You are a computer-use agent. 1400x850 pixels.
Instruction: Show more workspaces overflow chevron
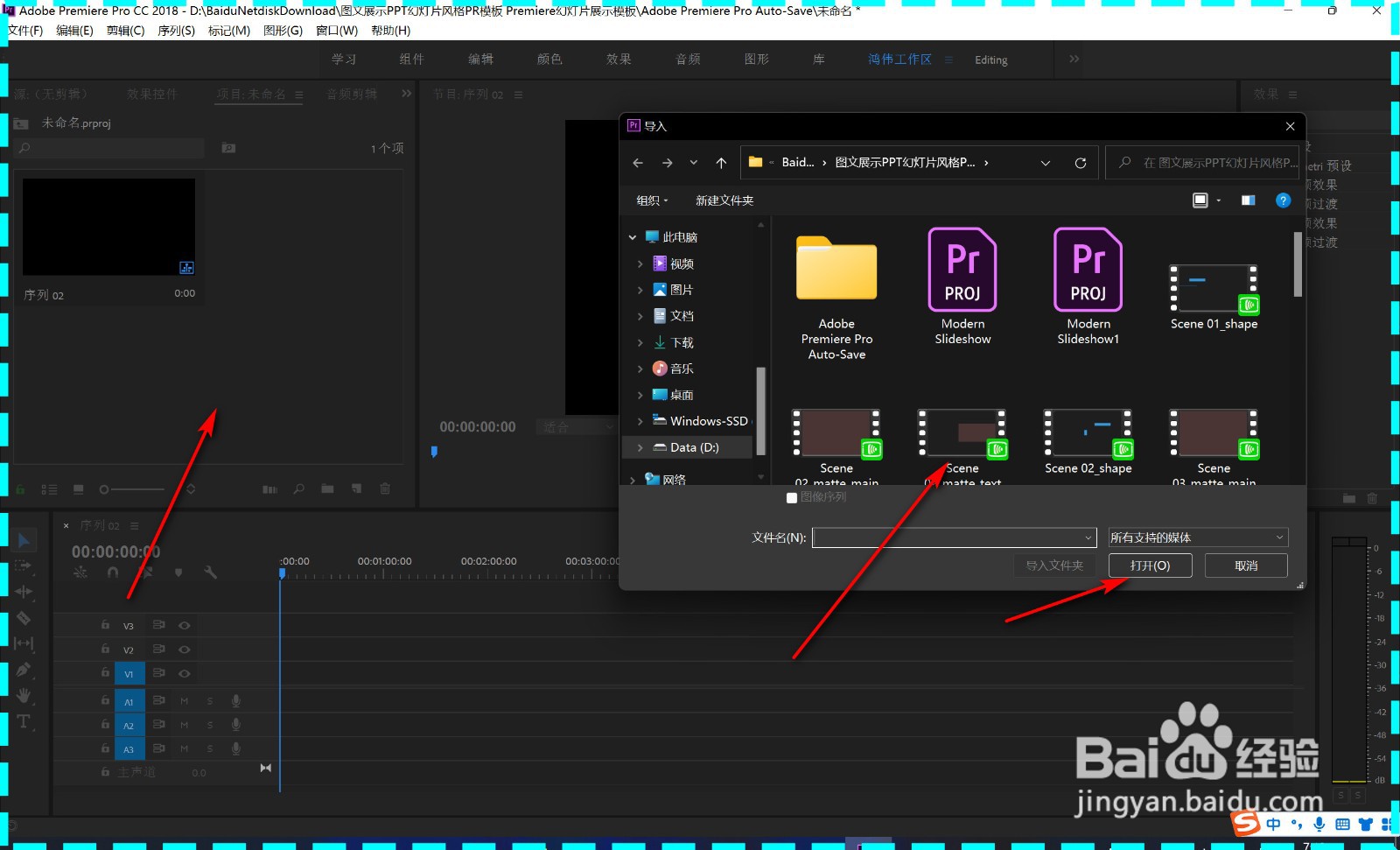(1074, 59)
